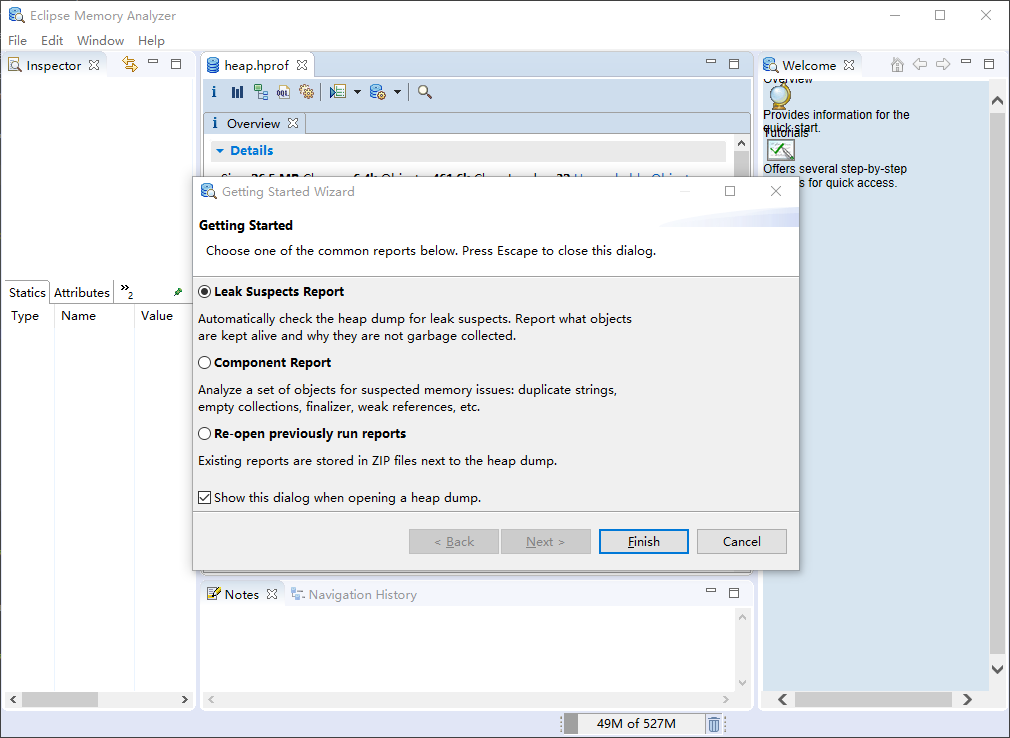Run garbage collector trash icon in status bar
1010x738 pixels.
pyautogui.click(x=714, y=724)
